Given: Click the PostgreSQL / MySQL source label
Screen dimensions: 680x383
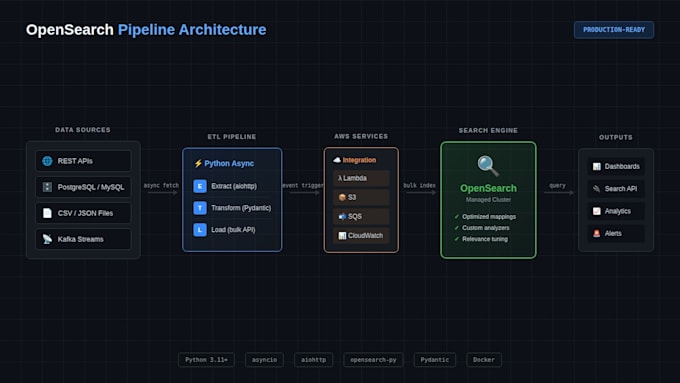Looking at the screenshot, I should pos(91,187).
